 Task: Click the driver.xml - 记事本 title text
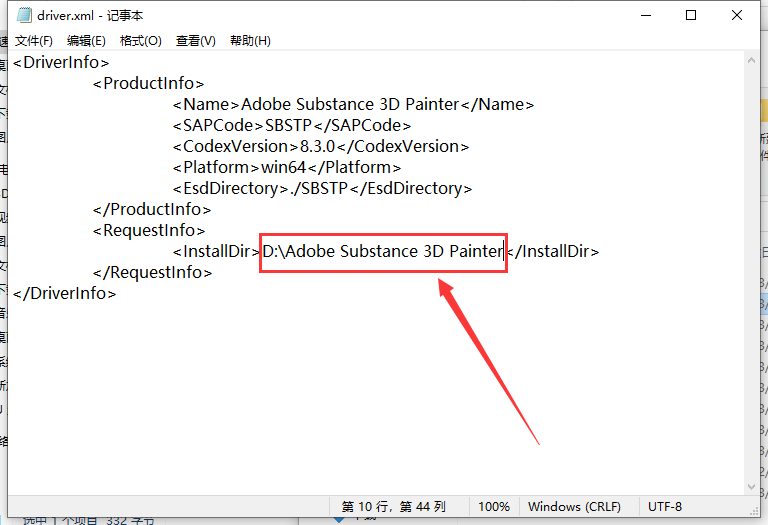pyautogui.click(x=90, y=16)
